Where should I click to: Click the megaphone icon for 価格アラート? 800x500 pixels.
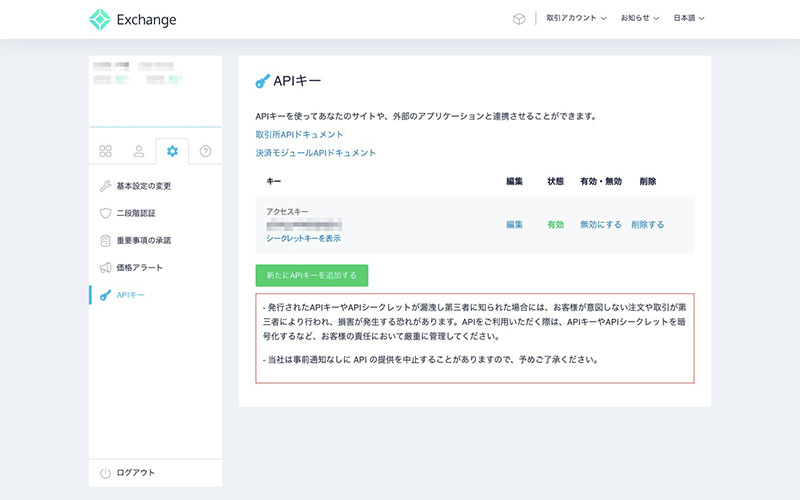[x=105, y=268]
